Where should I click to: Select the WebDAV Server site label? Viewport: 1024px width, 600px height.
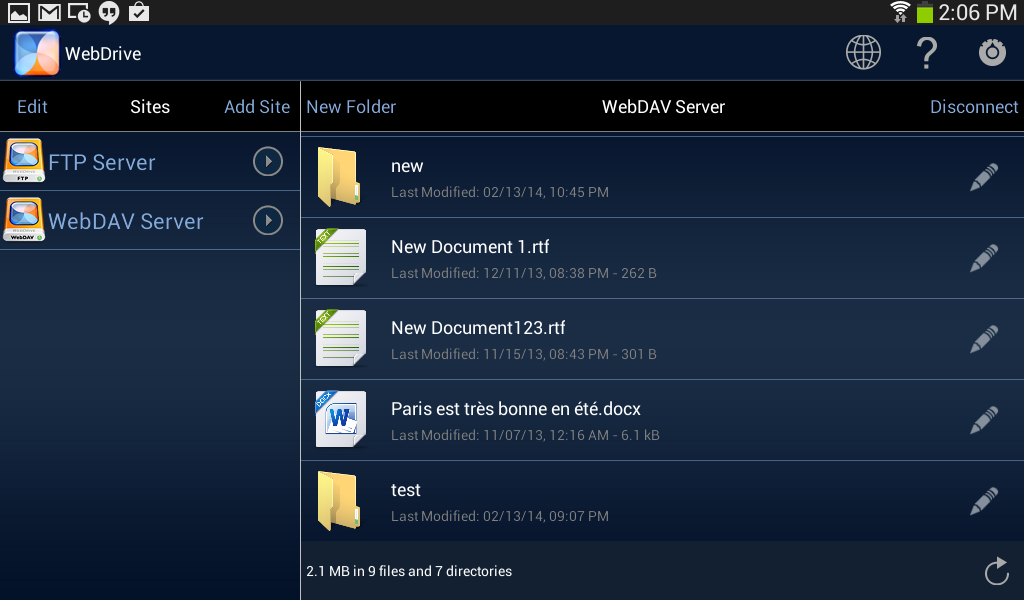tap(126, 221)
